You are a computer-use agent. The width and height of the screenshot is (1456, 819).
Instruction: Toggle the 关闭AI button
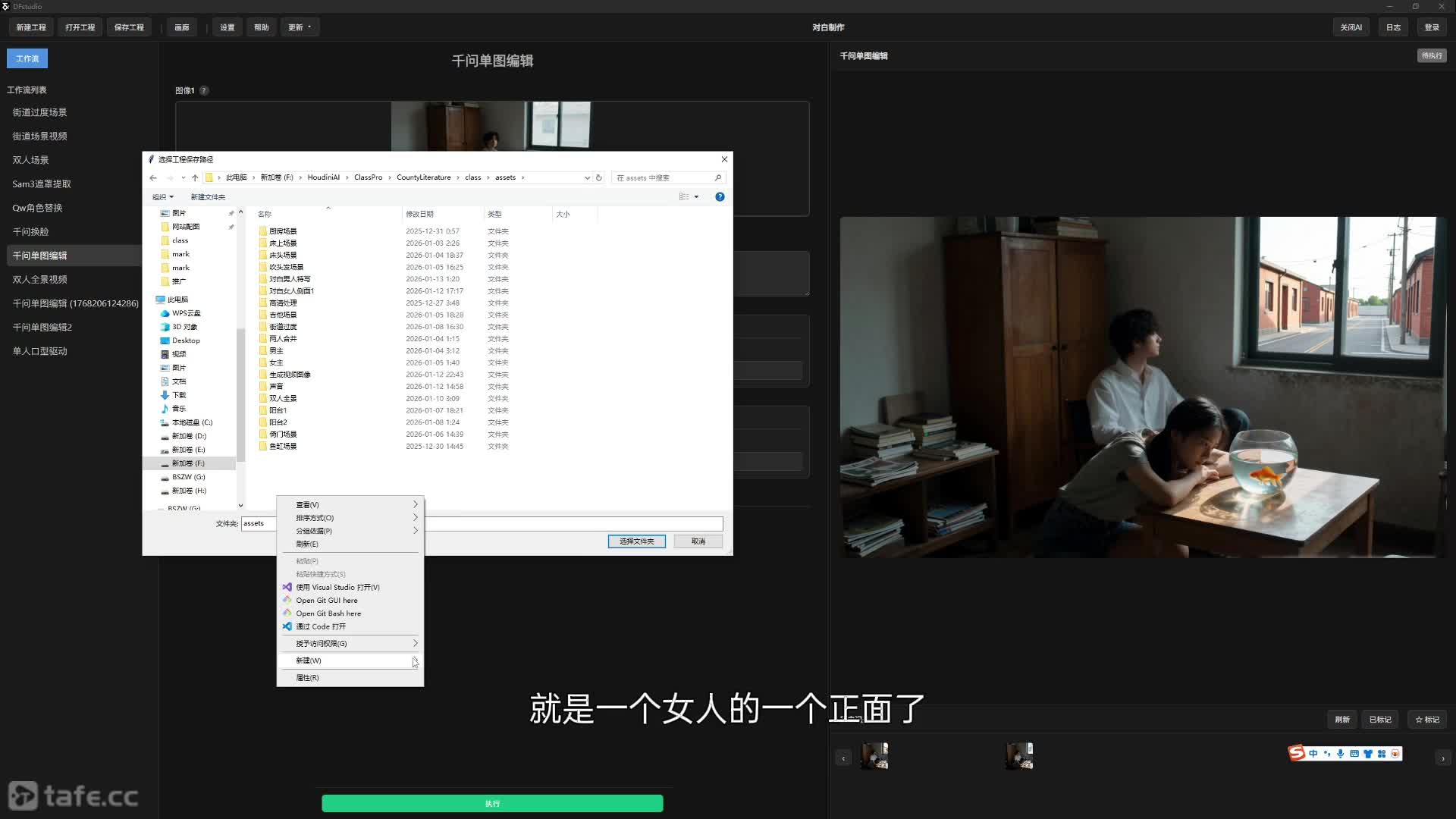[1351, 27]
